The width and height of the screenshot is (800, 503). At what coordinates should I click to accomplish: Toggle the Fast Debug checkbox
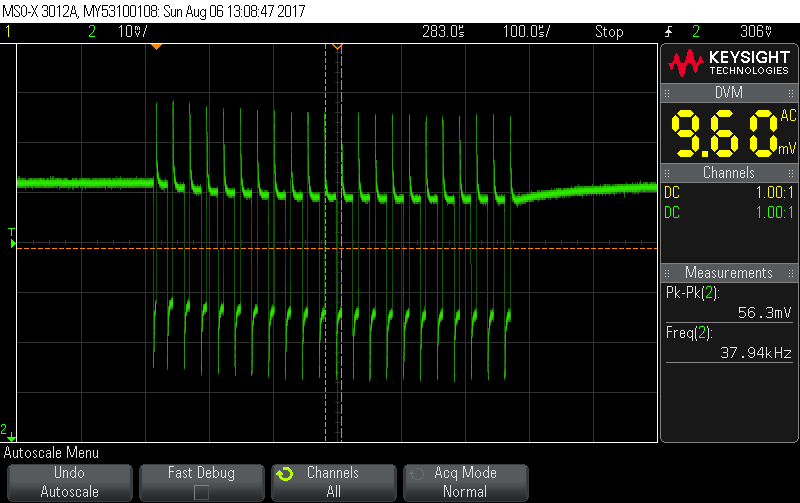[x=201, y=492]
